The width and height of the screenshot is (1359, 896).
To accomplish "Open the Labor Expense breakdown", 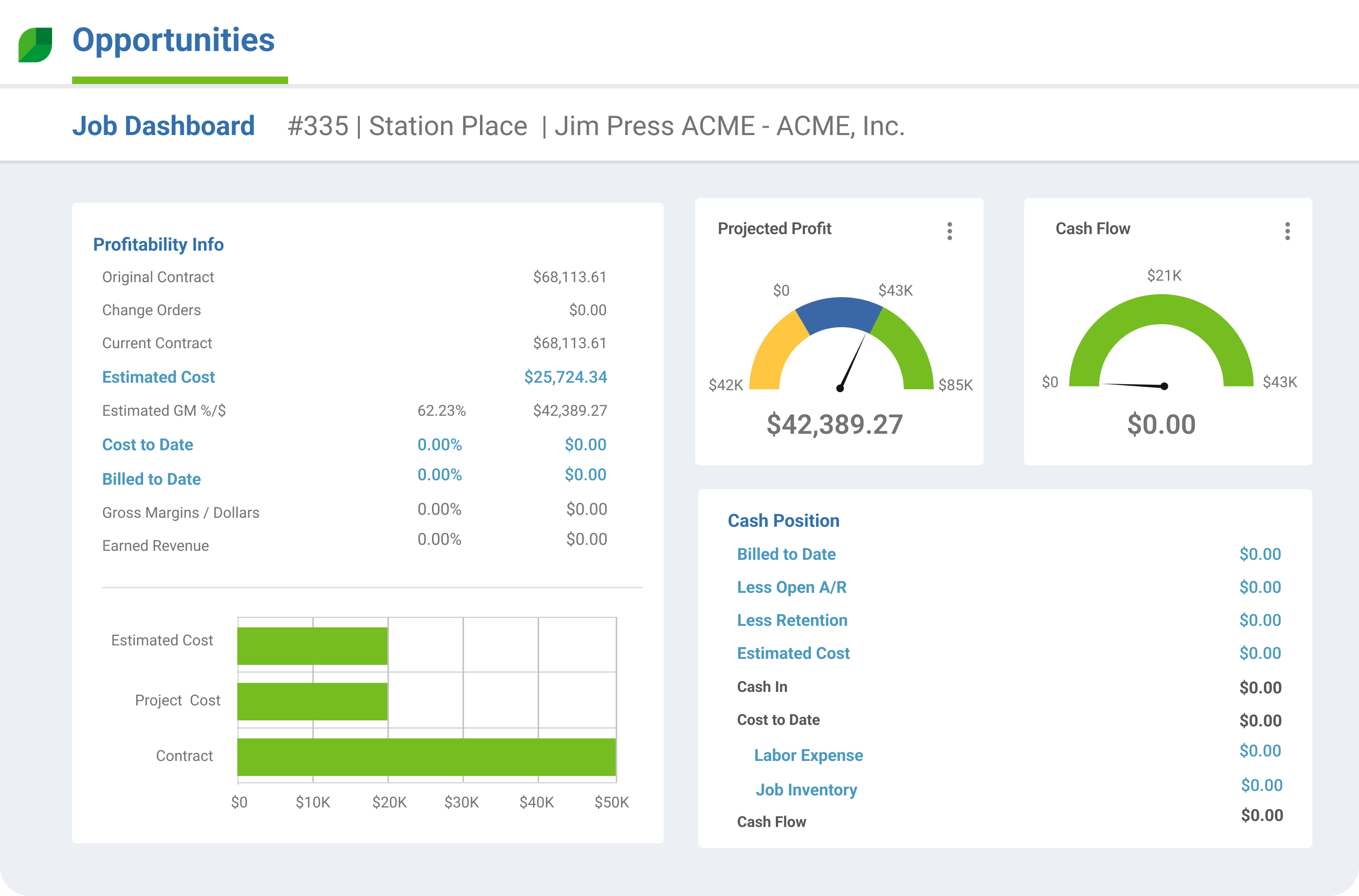I will [x=808, y=755].
